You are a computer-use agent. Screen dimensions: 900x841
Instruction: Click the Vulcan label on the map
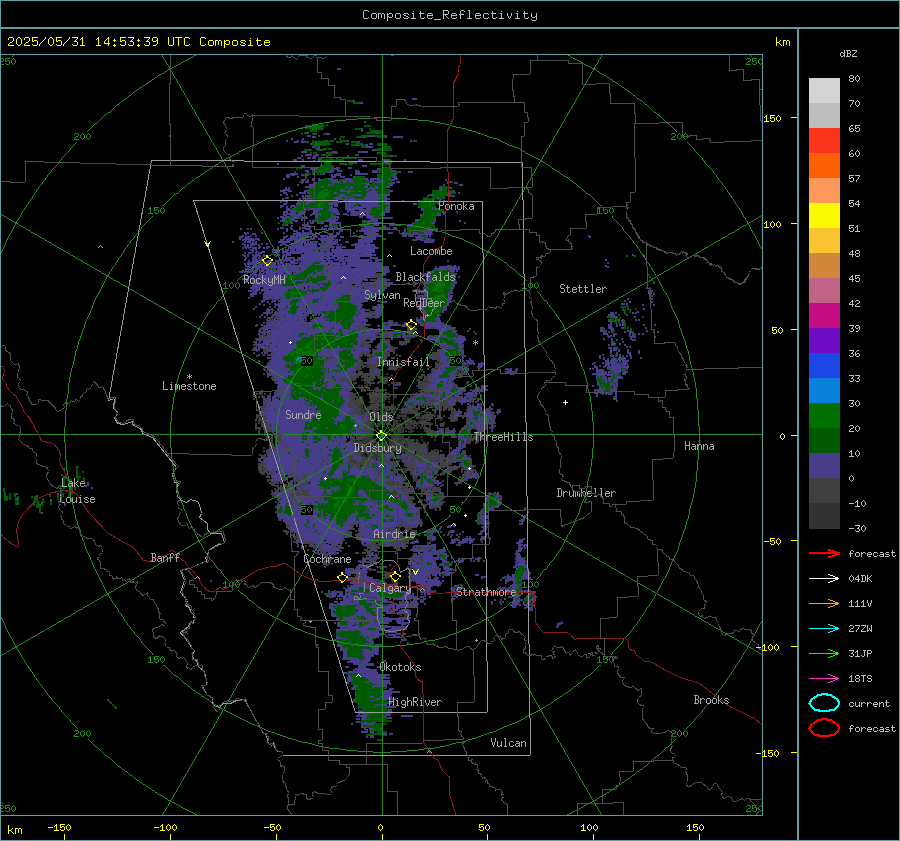(508, 743)
